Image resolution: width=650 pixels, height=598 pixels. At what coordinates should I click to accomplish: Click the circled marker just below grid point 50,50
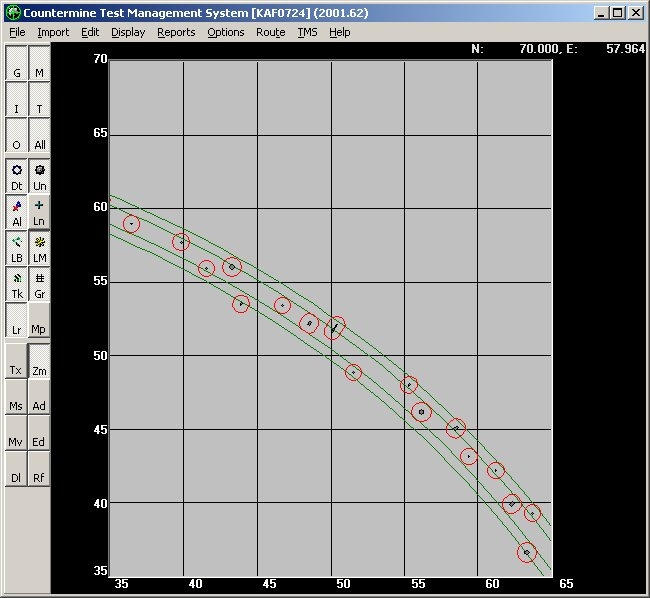point(353,373)
